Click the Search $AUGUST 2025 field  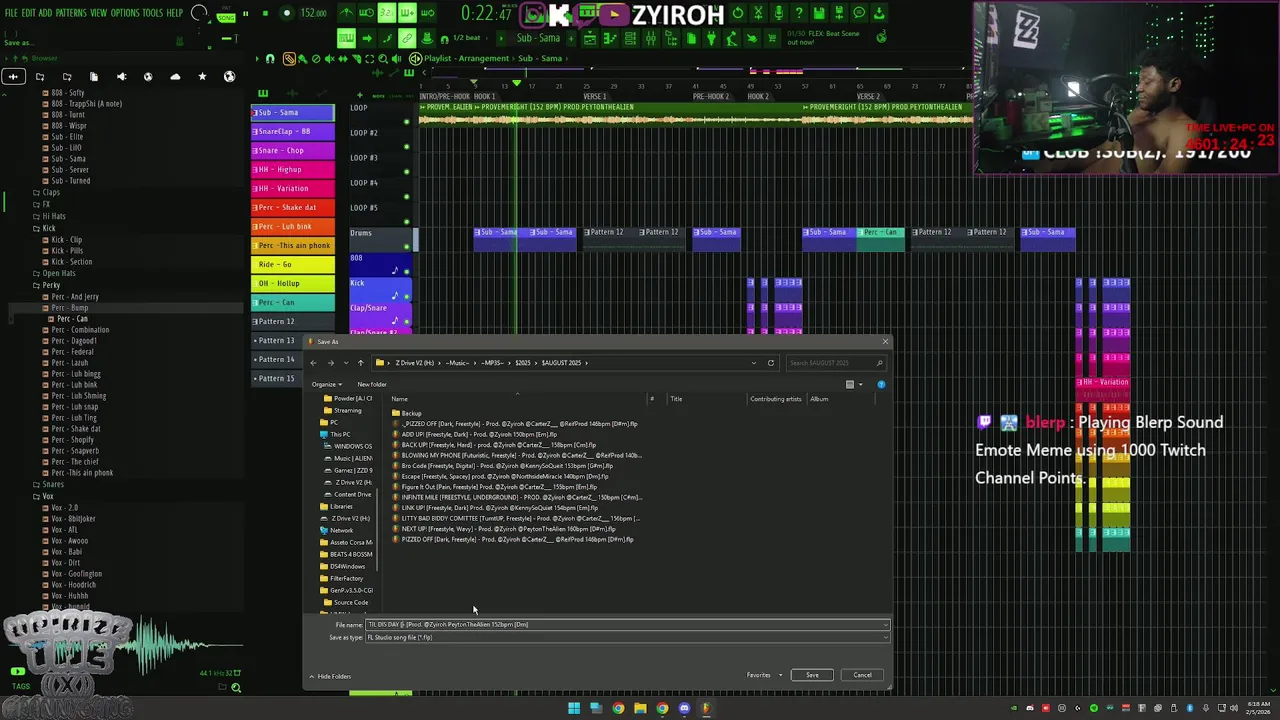(835, 363)
